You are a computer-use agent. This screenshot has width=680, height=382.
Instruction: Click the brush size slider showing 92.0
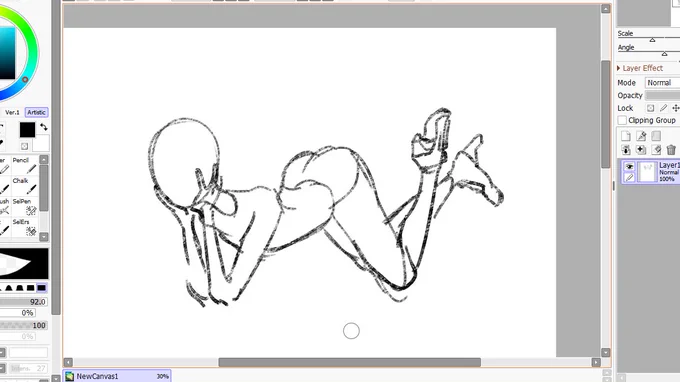[23, 302]
